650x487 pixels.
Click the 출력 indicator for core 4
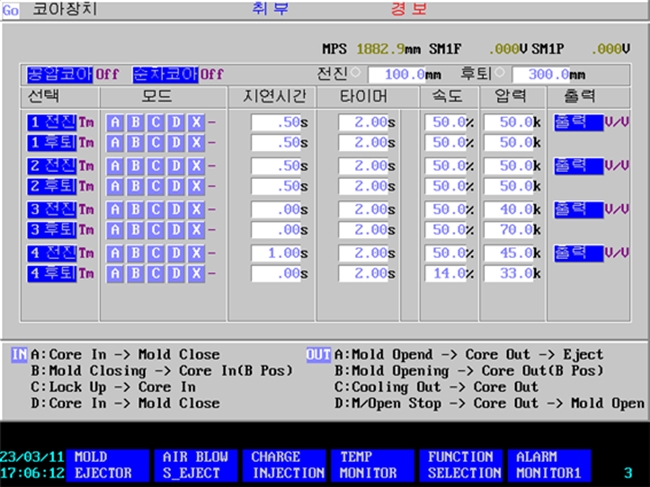(574, 252)
